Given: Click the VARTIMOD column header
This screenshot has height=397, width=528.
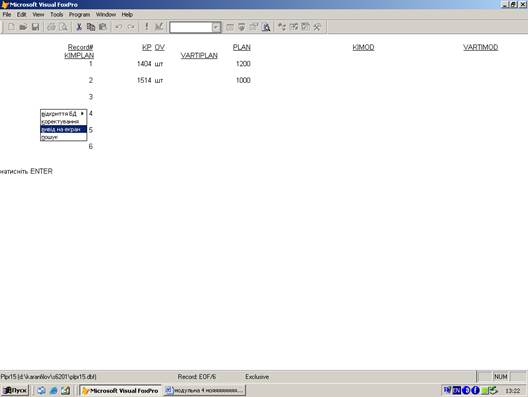Looking at the screenshot, I should [x=481, y=47].
